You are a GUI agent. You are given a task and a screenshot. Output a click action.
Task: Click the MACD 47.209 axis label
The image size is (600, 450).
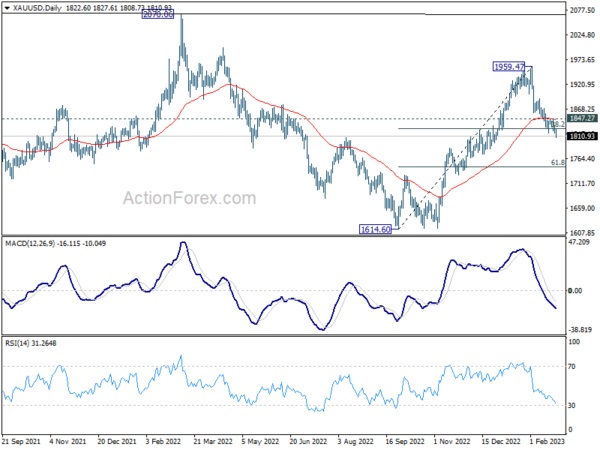(x=578, y=243)
